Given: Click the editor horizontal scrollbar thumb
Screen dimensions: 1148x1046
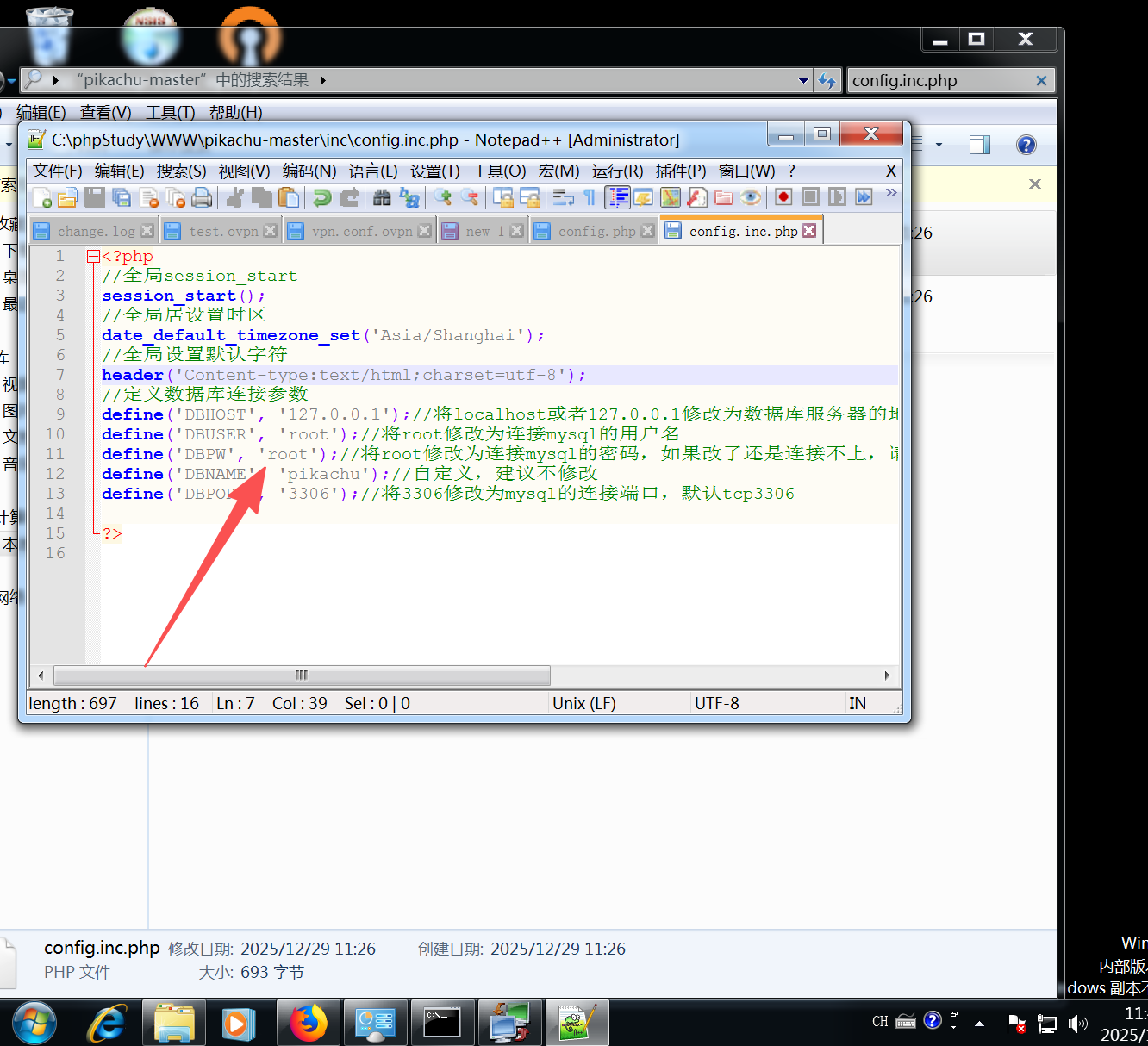Looking at the screenshot, I should [x=302, y=676].
